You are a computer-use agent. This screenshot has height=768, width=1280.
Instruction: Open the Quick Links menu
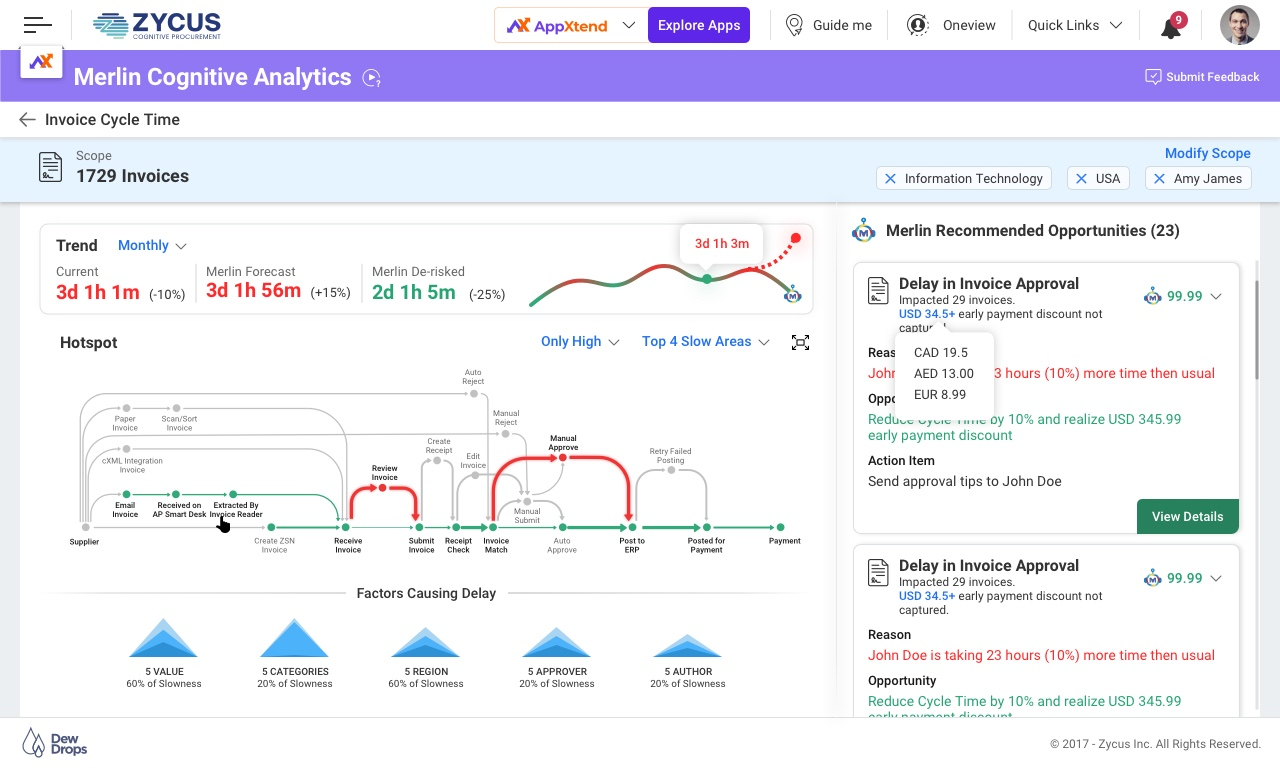[1074, 25]
